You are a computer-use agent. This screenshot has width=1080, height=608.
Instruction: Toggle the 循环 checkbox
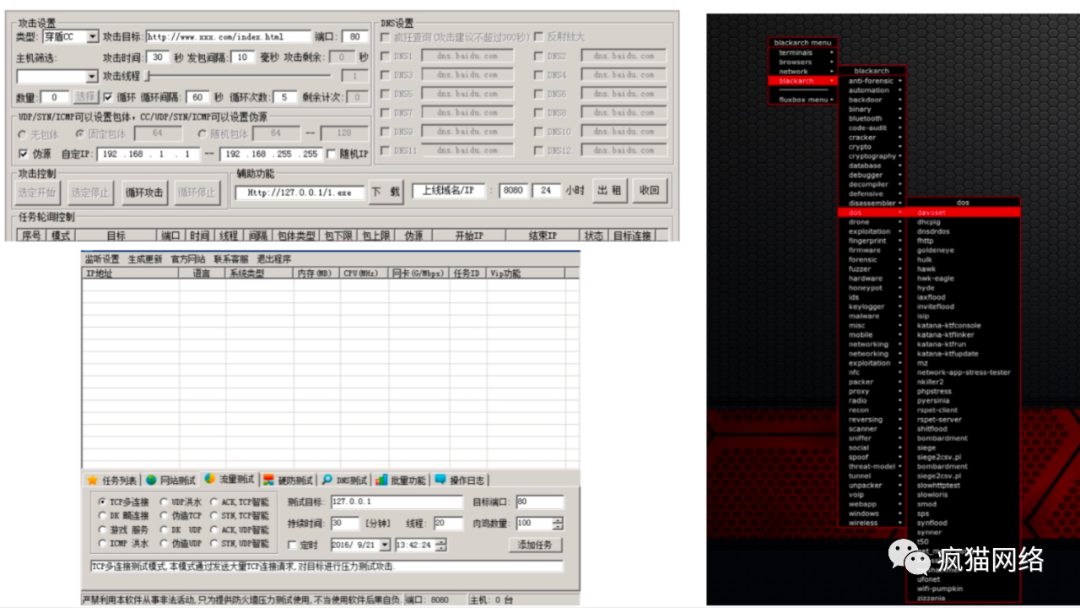coord(108,97)
